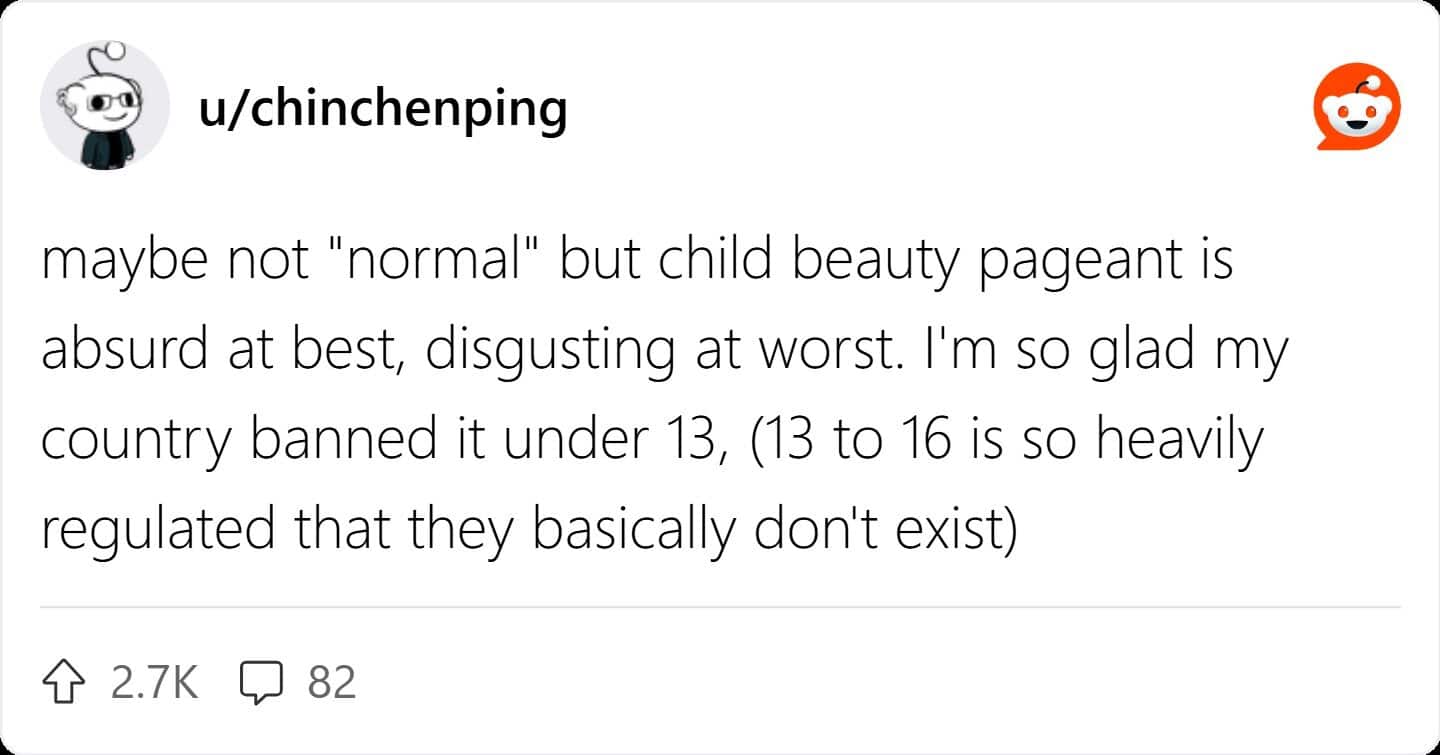
Task: Open the user's Snoo avatar
Action: point(105,107)
